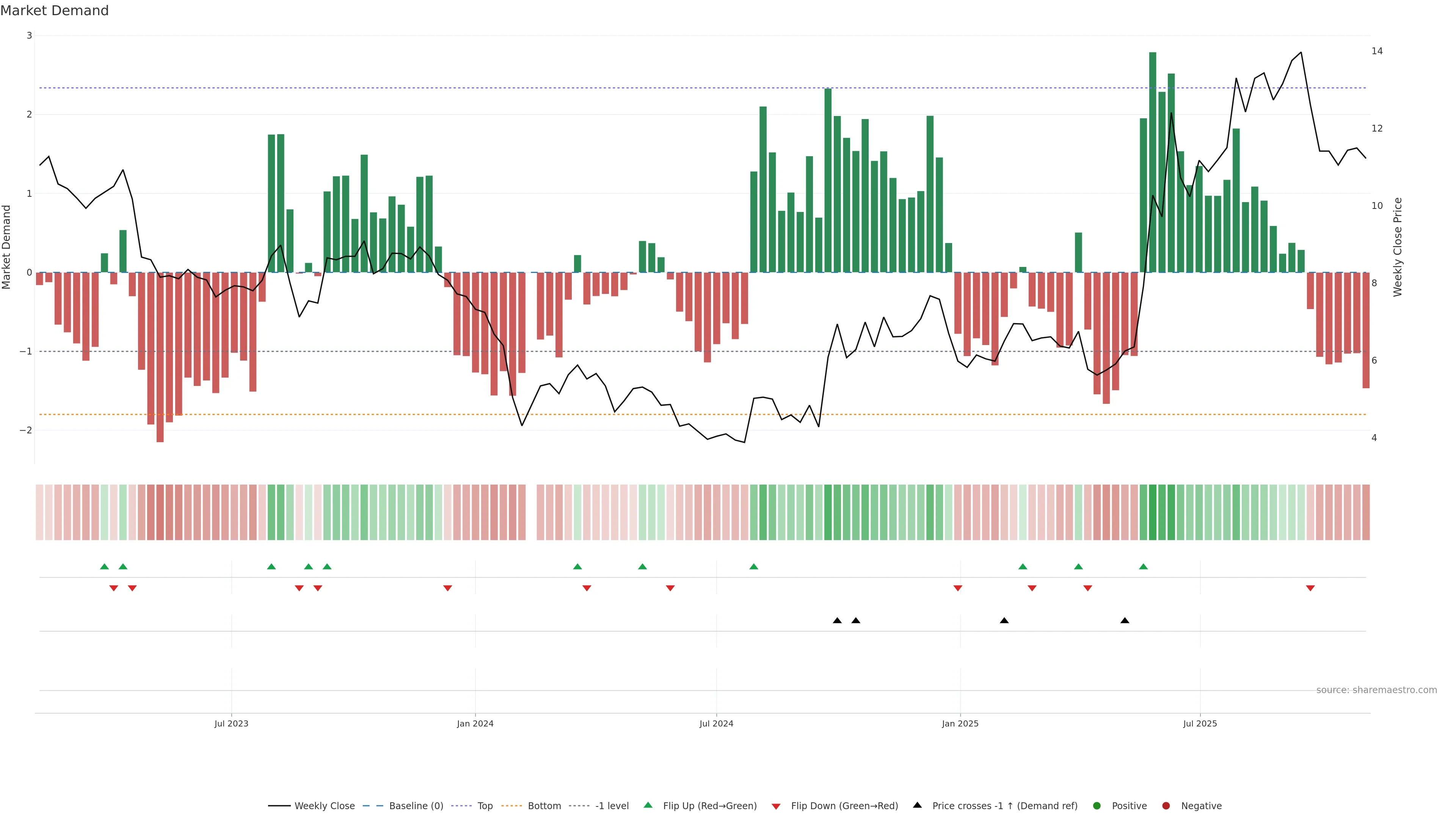Click the last black price-cross triangle marker
Image resolution: width=1456 pixels, height=819 pixels.
pos(1125,621)
